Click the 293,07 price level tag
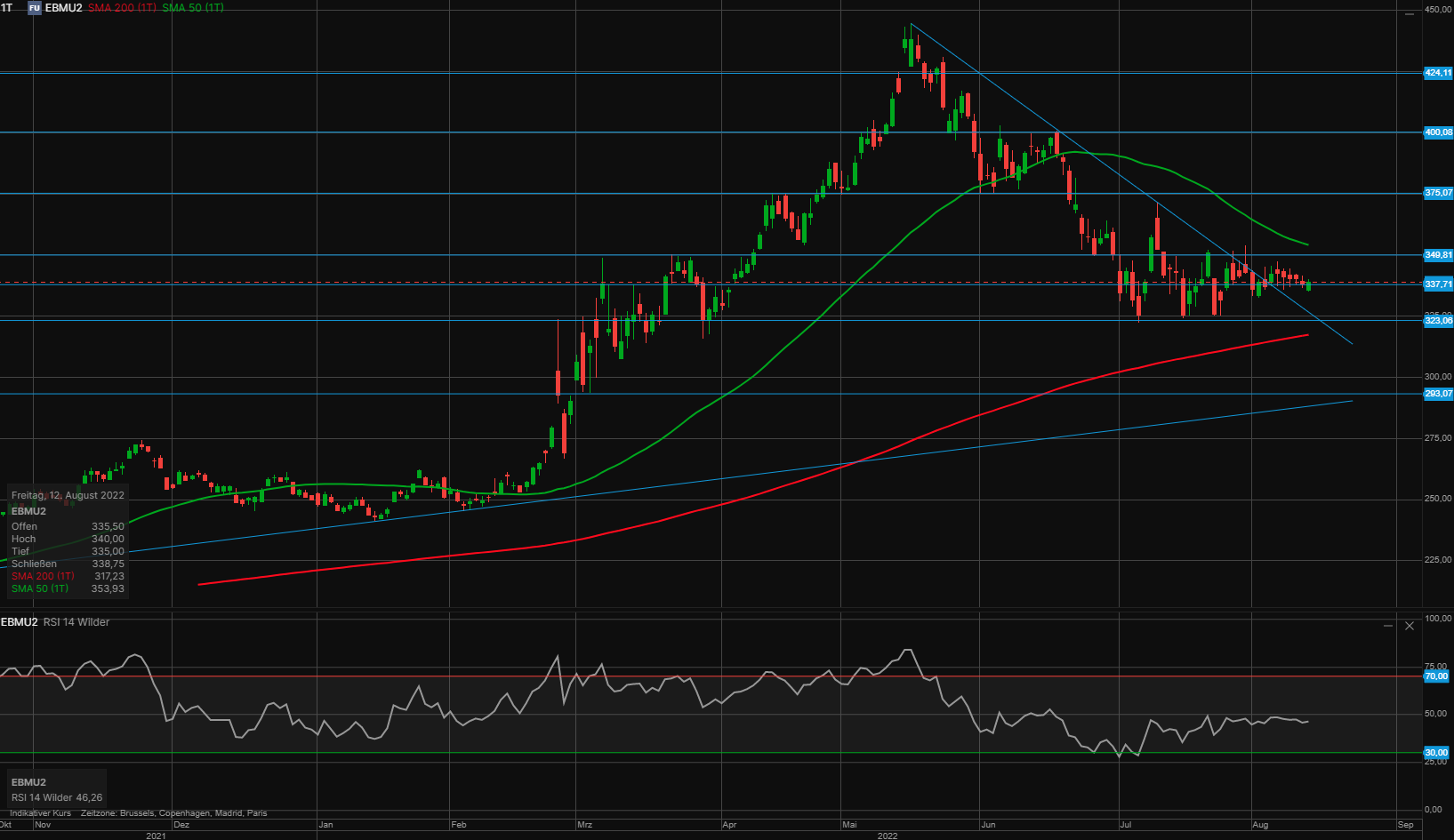 pos(1437,394)
